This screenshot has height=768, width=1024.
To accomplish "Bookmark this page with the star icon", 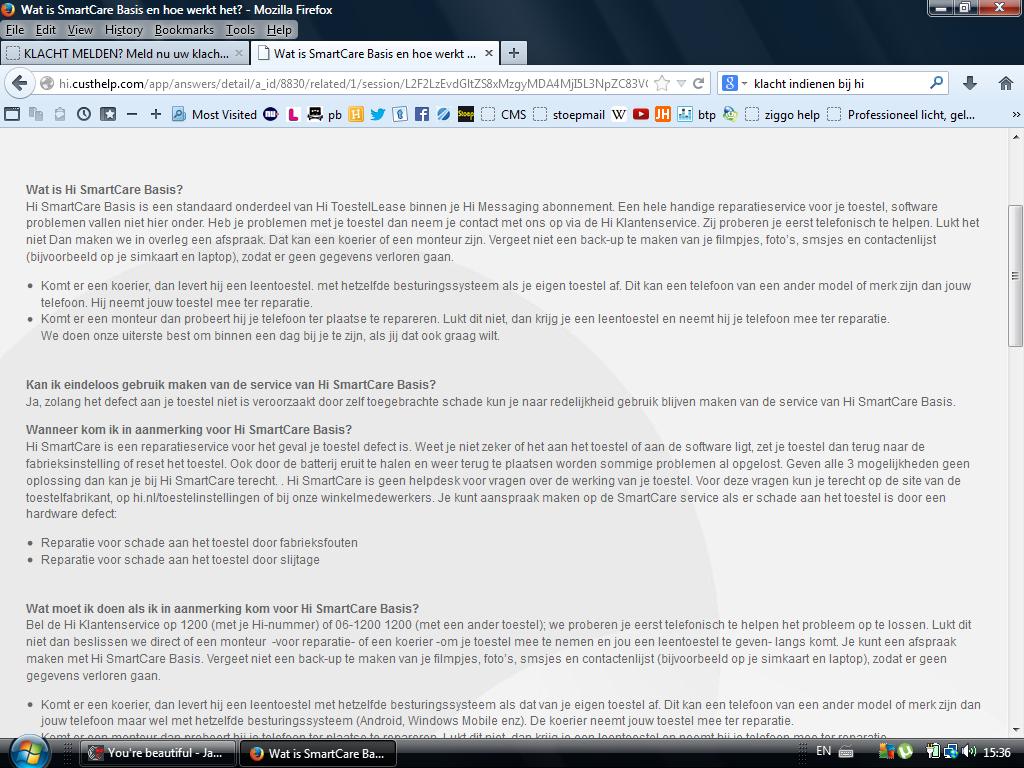I will (662, 83).
